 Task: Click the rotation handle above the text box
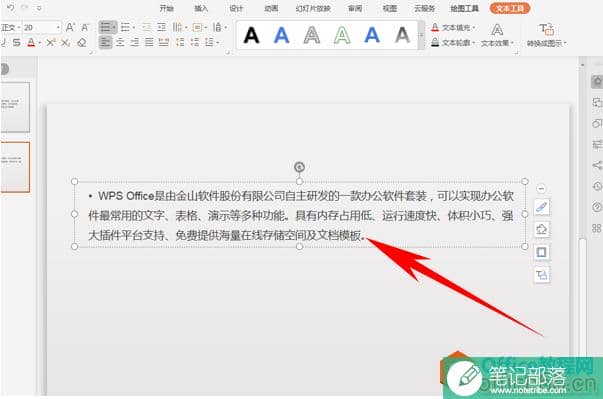tap(299, 167)
